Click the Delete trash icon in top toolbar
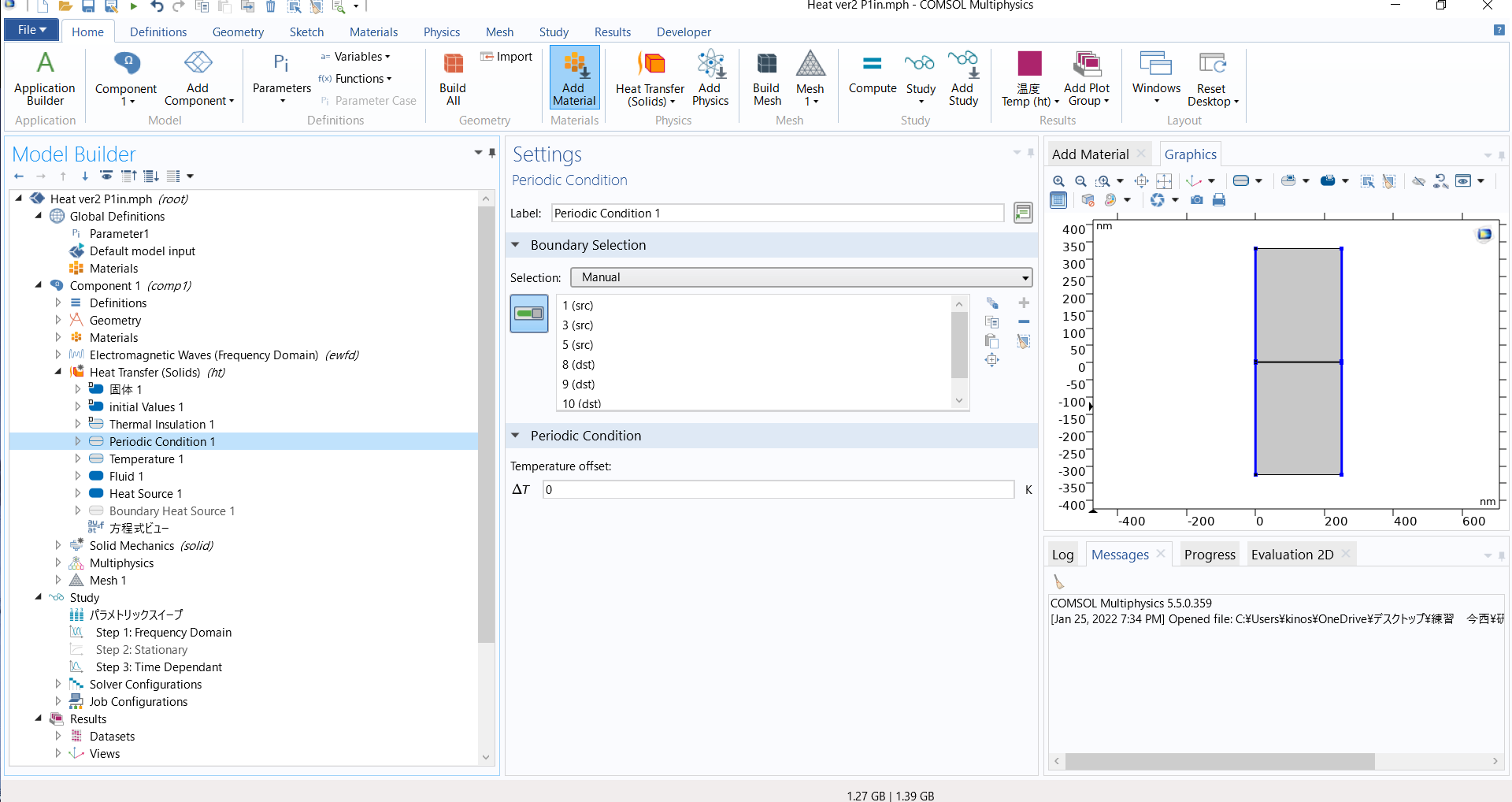Screen dimensions: 1512x802 coord(270,6)
